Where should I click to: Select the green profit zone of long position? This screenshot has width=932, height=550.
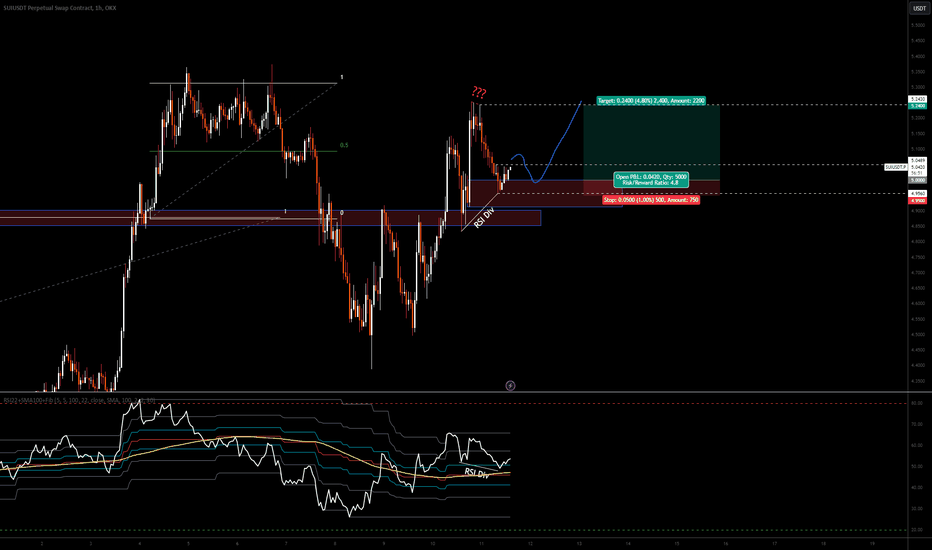(x=651, y=142)
